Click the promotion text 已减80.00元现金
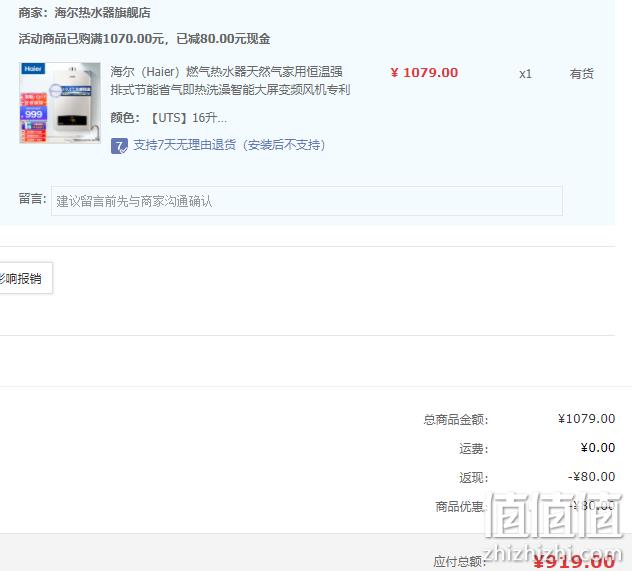The height and width of the screenshot is (571, 632). (x=223, y=39)
